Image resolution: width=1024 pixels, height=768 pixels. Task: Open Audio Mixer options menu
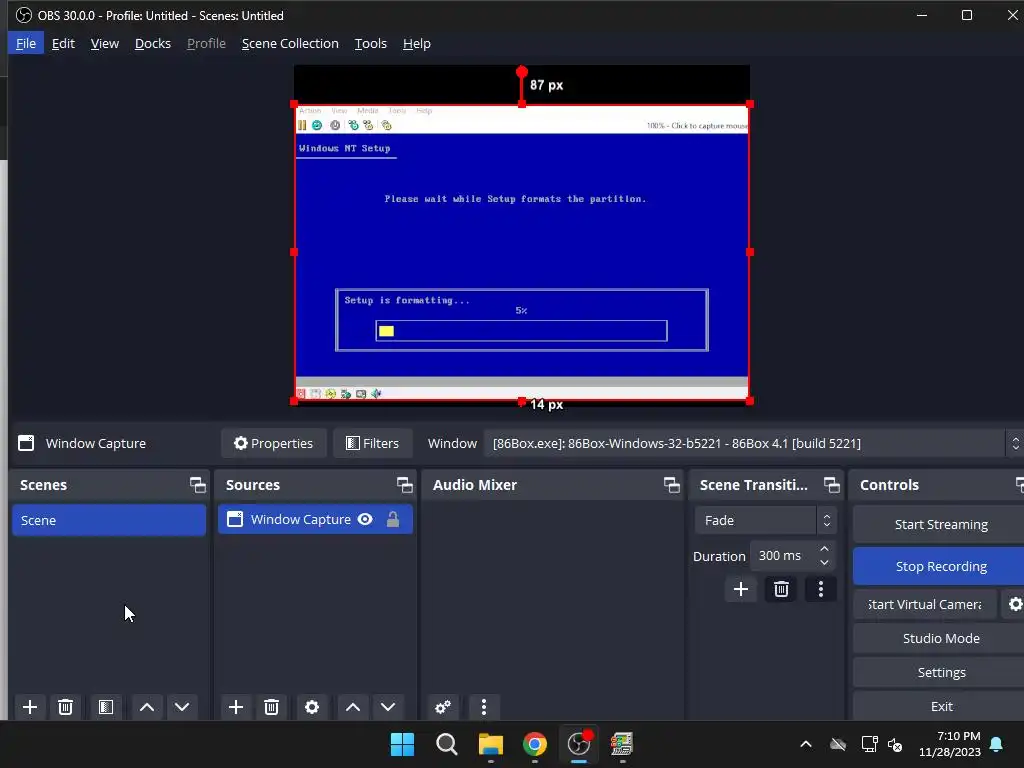[x=483, y=707]
